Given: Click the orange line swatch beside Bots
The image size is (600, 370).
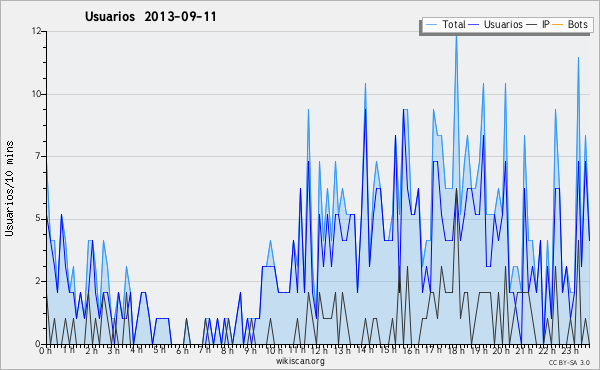Looking at the screenshot, I should pyautogui.click(x=558, y=25).
